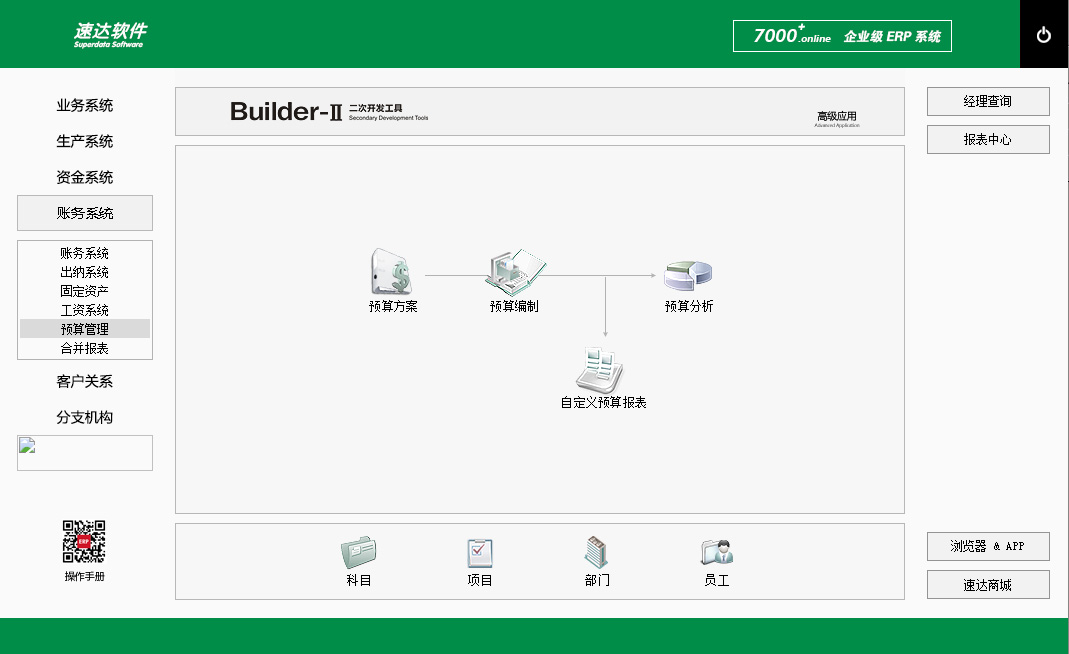The width and height of the screenshot is (1069, 654).
Task: Open the 预算分析 pie chart icon
Action: tap(689, 272)
